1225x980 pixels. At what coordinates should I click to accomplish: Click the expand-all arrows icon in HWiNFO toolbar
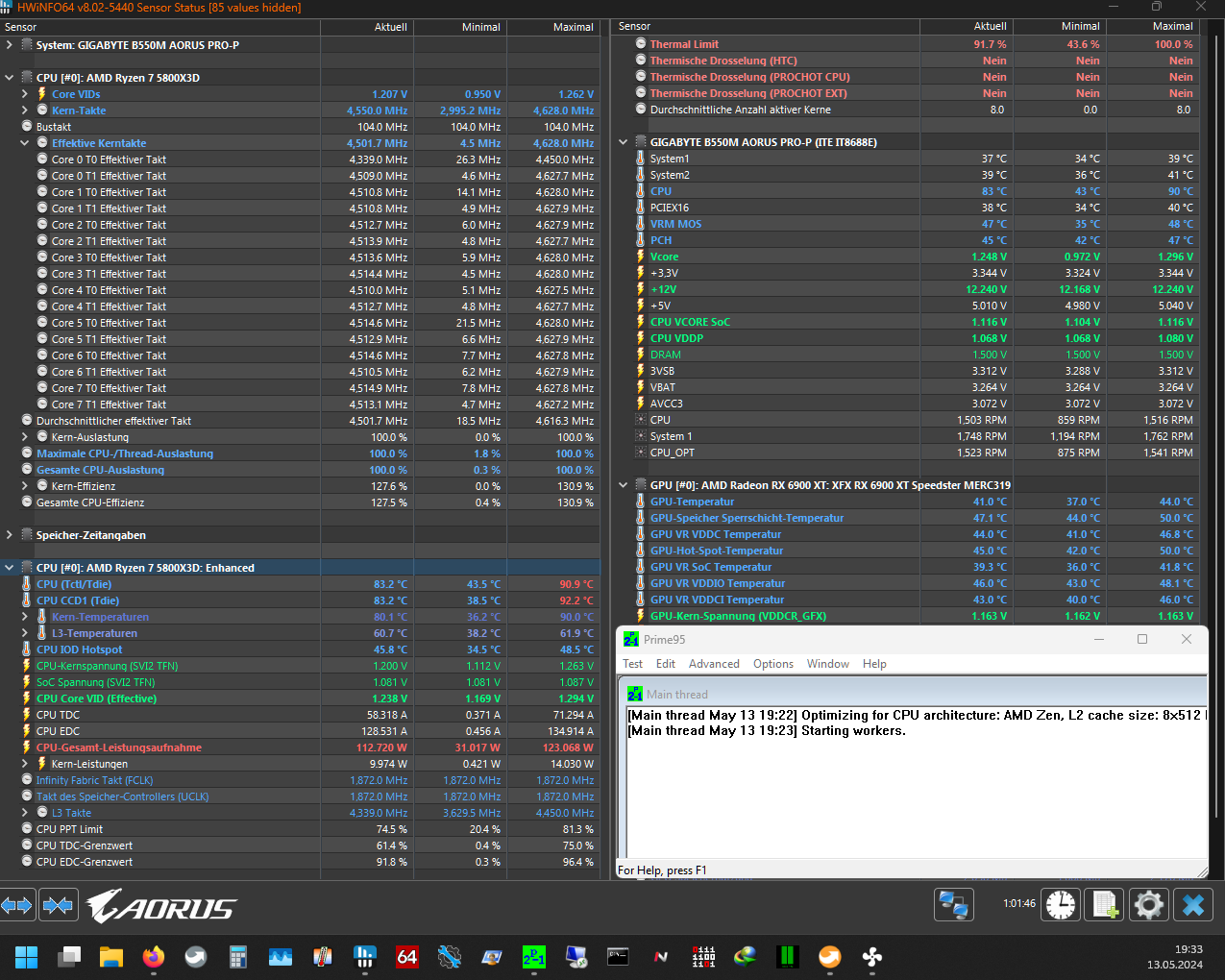pyautogui.click(x=17, y=905)
